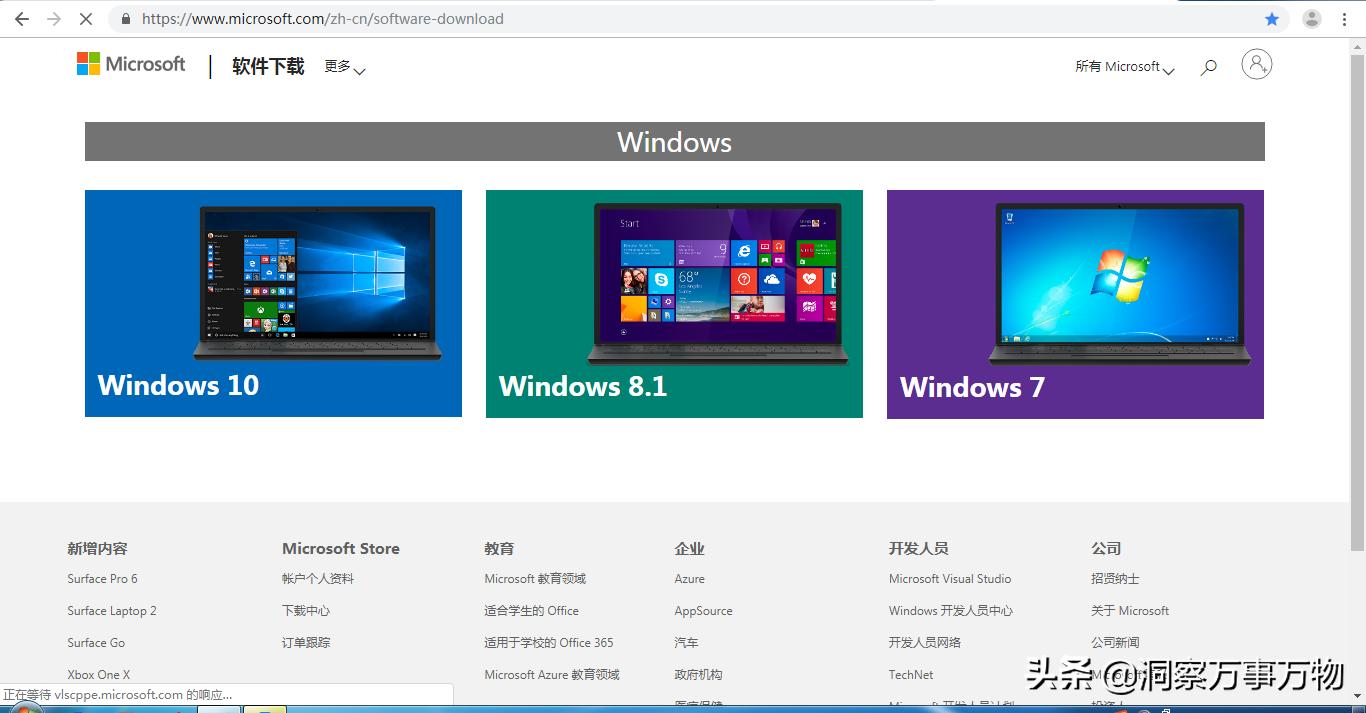Viewport: 1366px width, 713px height.
Task: Click the browser profile avatar icon
Action: point(1310,18)
